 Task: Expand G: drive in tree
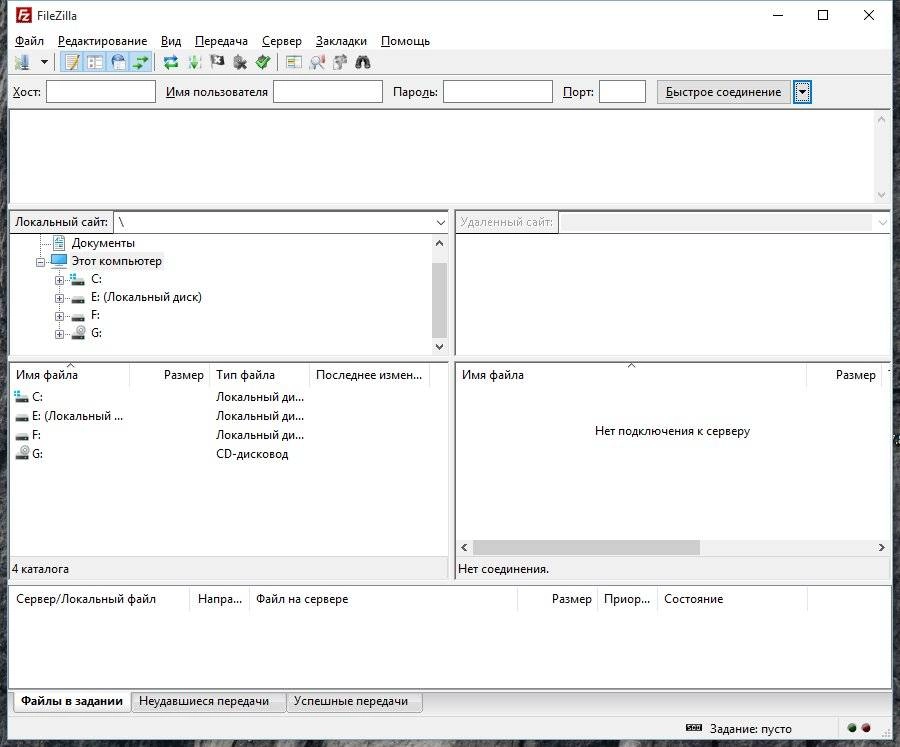click(59, 334)
